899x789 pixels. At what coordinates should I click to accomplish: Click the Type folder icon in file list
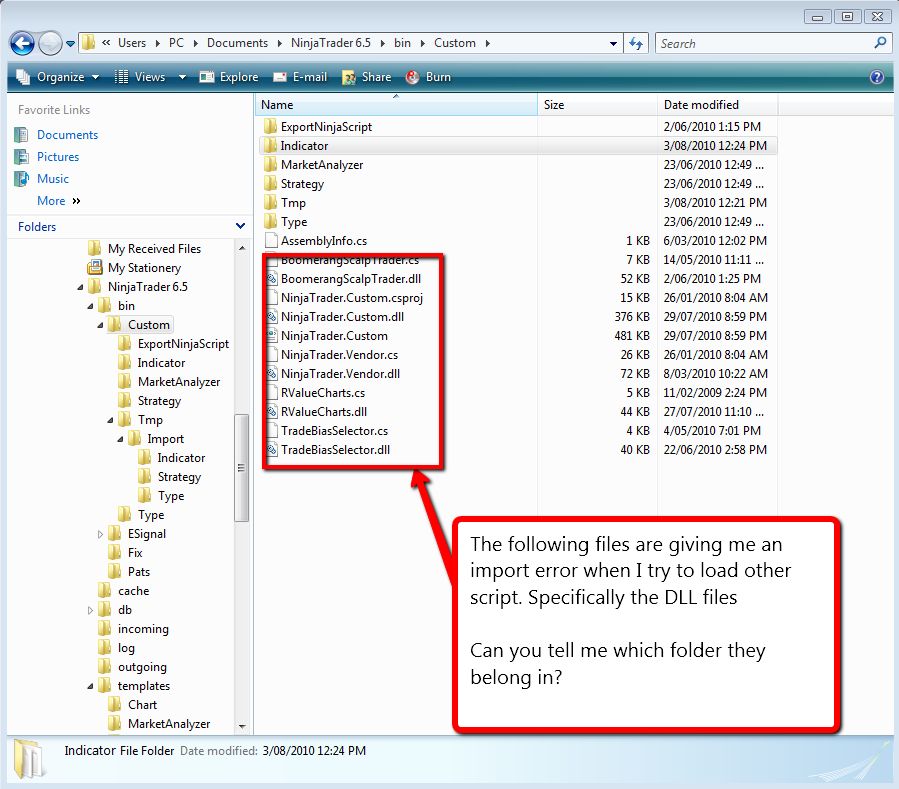(x=271, y=221)
